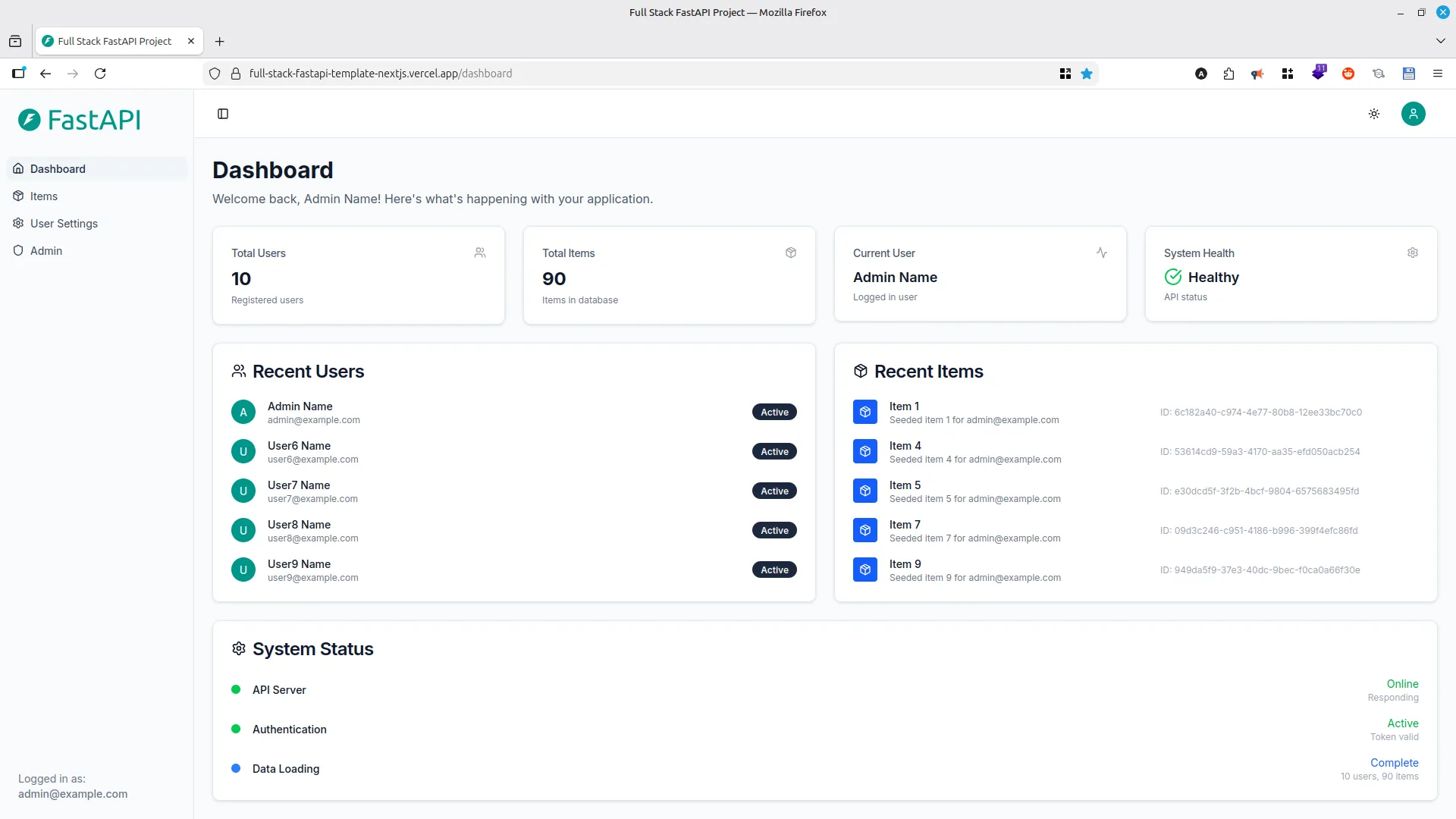1456x819 pixels.
Task: Open the Firefox application menu
Action: (1438, 73)
